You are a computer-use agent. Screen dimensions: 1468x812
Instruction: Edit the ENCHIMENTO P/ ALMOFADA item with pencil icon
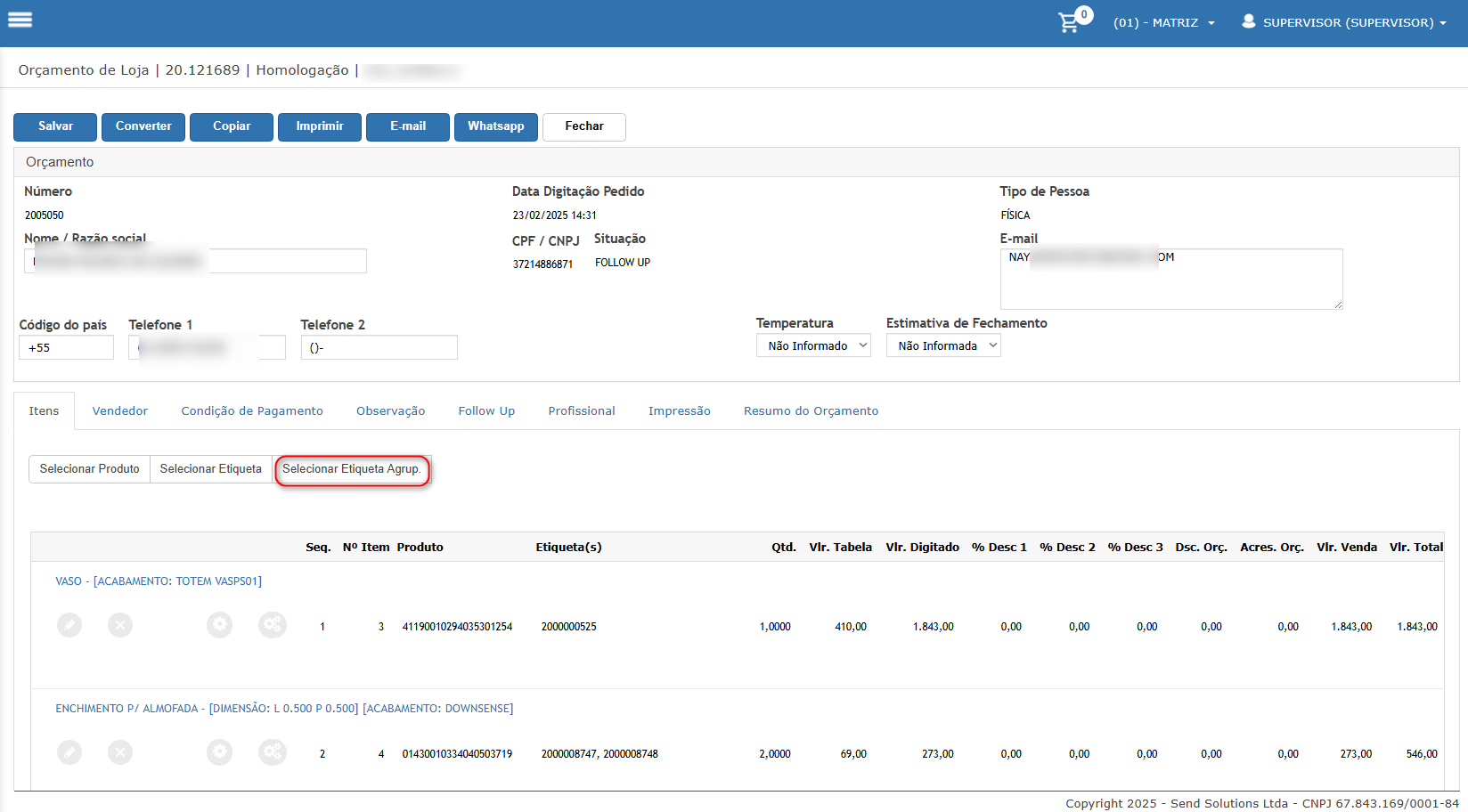(69, 752)
